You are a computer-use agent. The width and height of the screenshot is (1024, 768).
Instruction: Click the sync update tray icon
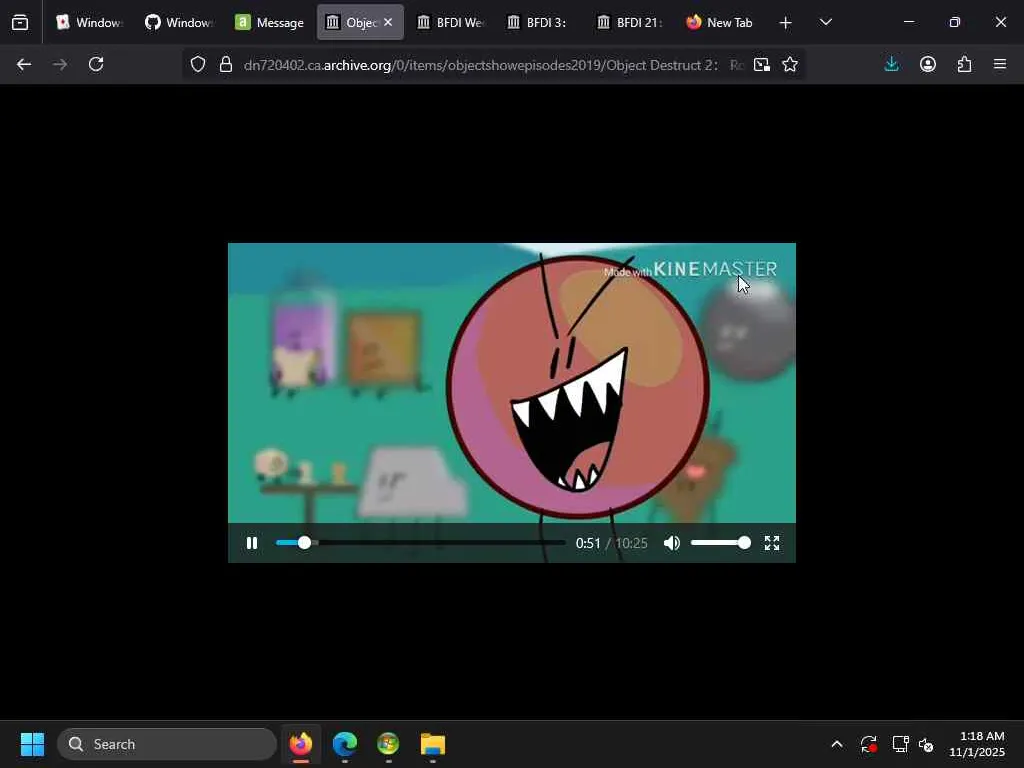[869, 744]
